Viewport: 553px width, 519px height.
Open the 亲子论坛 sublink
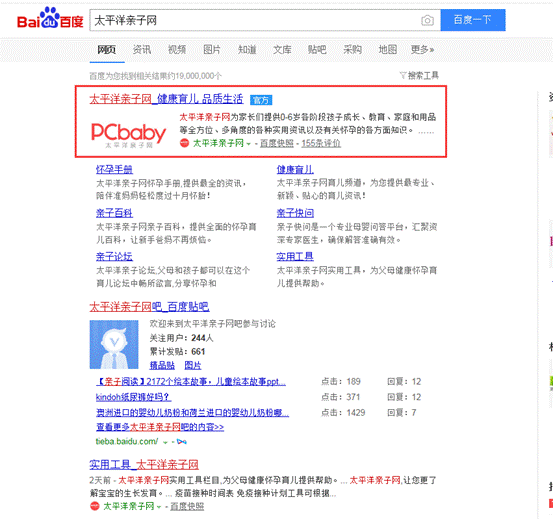[x=114, y=257]
